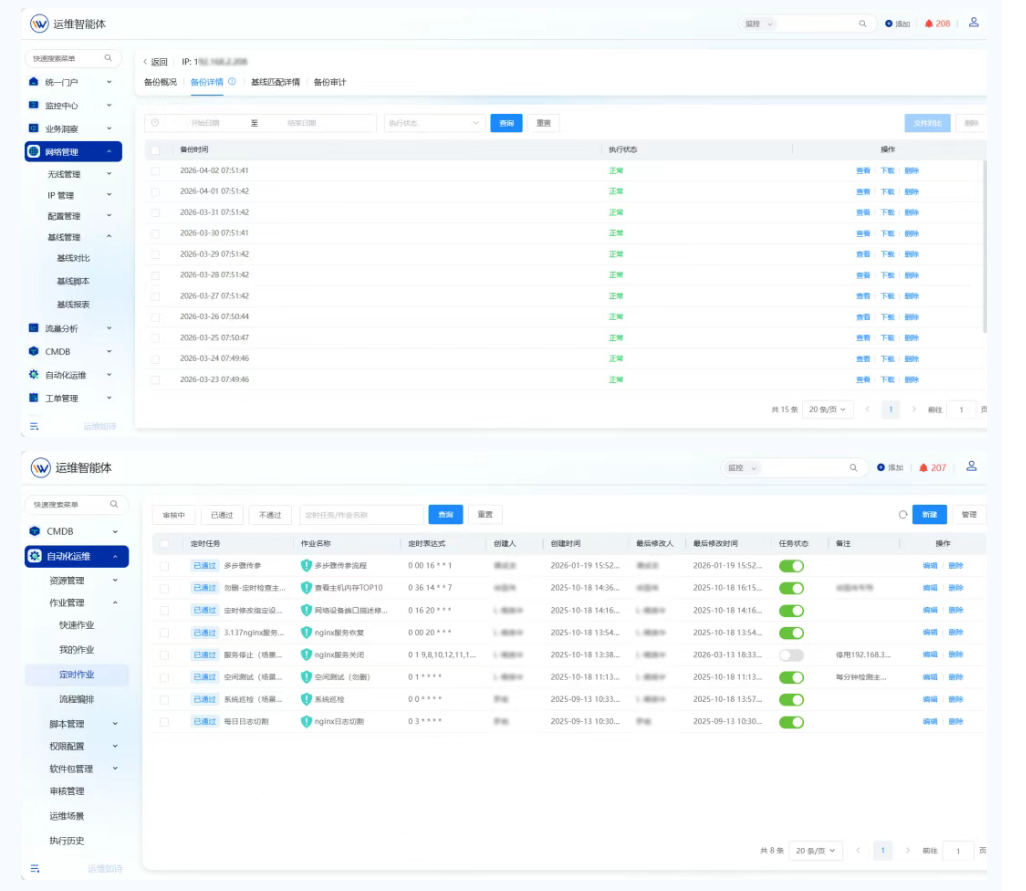1026x891 pixels.
Task: Click the 新建 button
Action: point(929,514)
